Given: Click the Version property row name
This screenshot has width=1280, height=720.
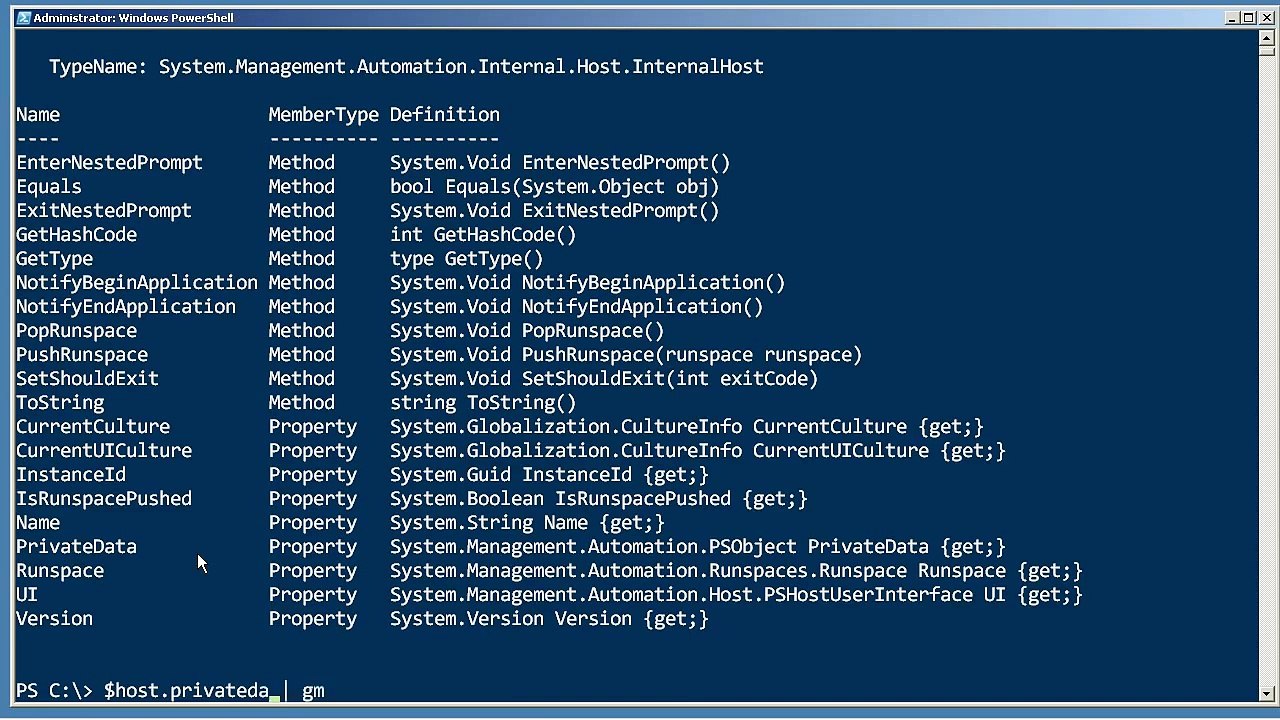Looking at the screenshot, I should pos(54,618).
